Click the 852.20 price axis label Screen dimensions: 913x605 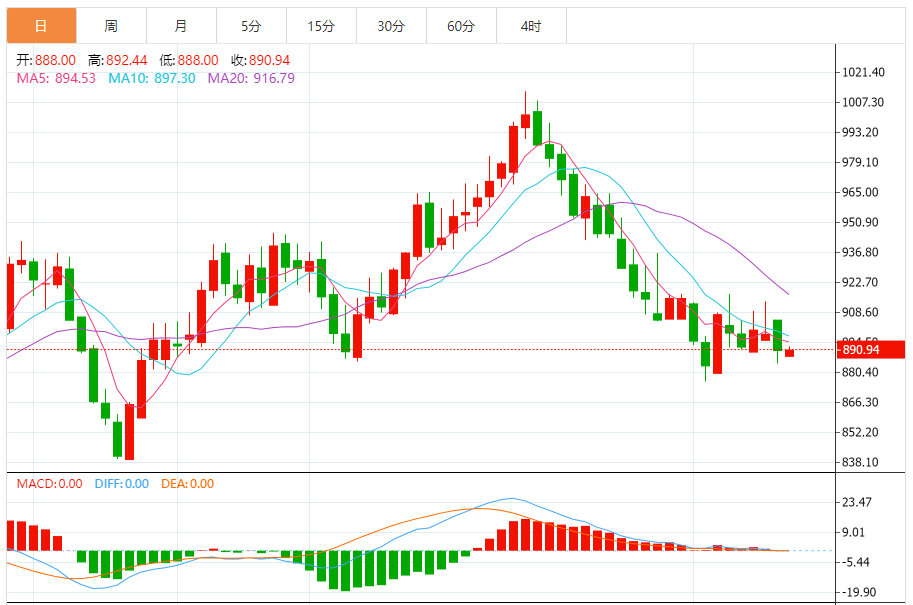tap(861, 433)
